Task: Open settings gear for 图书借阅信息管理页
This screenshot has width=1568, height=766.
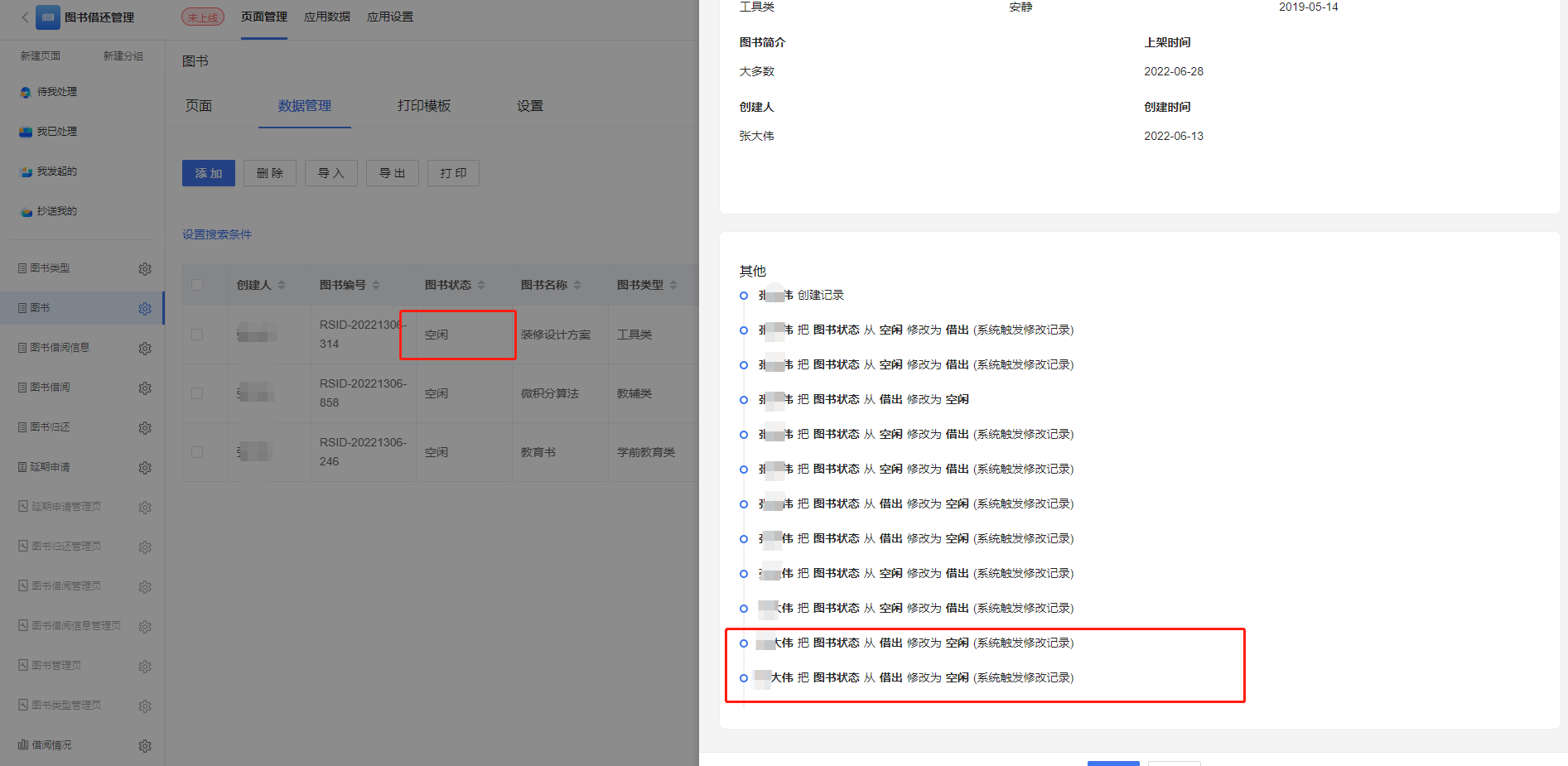Action: coord(145,626)
